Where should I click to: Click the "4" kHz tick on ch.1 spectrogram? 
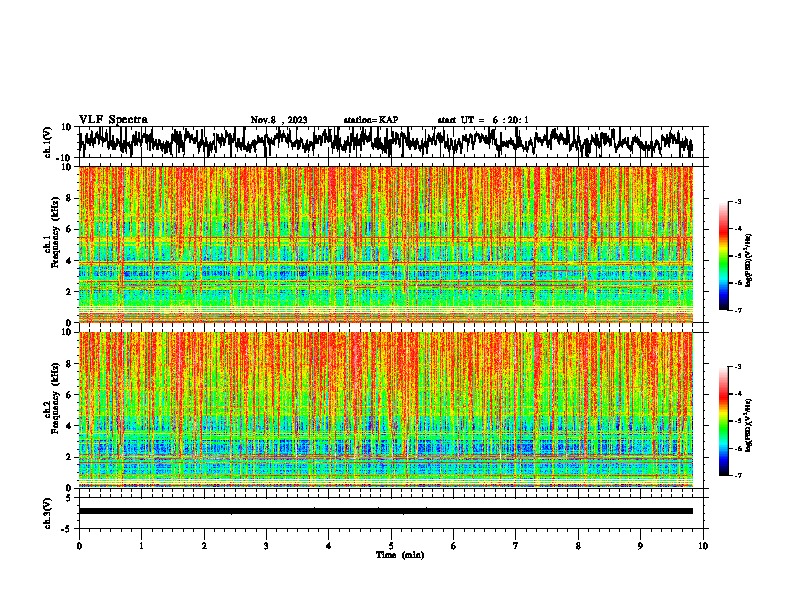pos(70,261)
